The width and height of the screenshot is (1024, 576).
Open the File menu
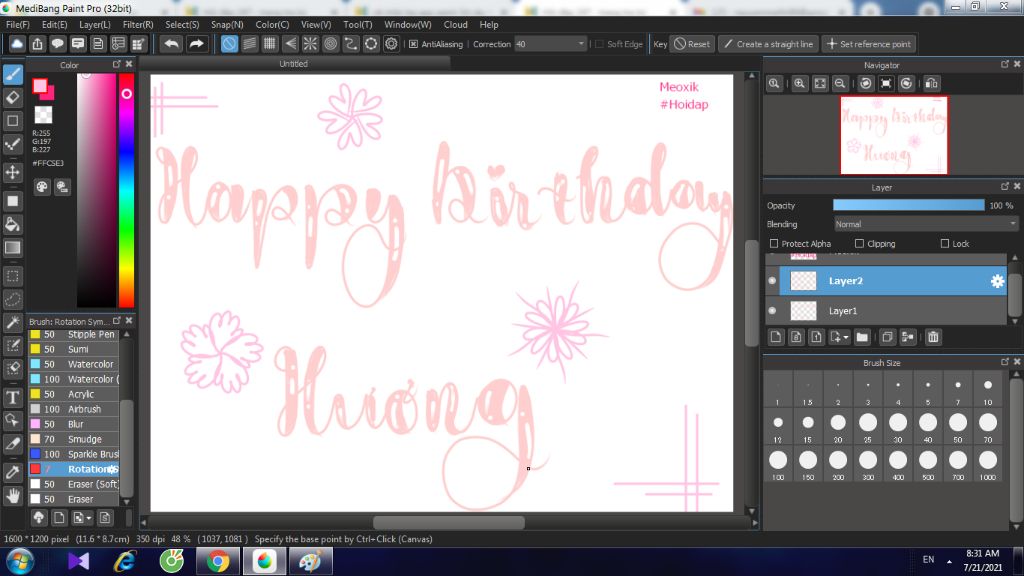pyautogui.click(x=18, y=24)
